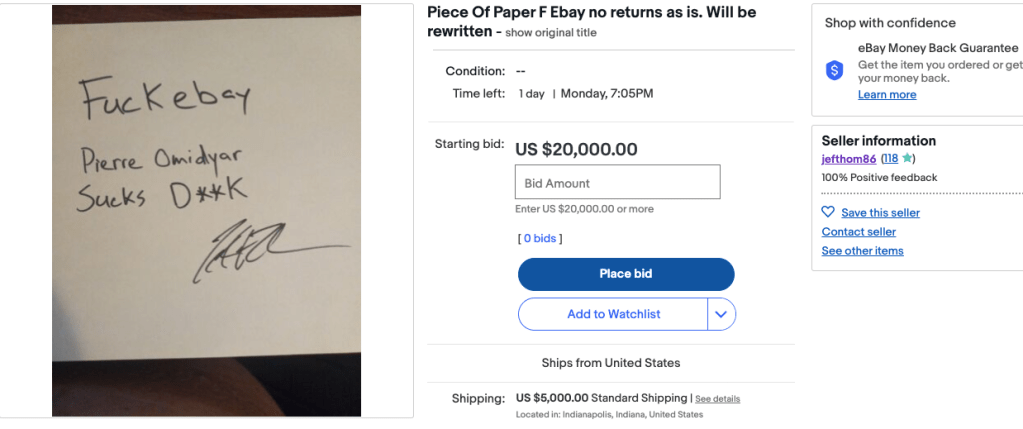The width and height of the screenshot is (1023, 429).
Task: Focus the Bid Amount input field
Action: pyautogui.click(x=618, y=183)
